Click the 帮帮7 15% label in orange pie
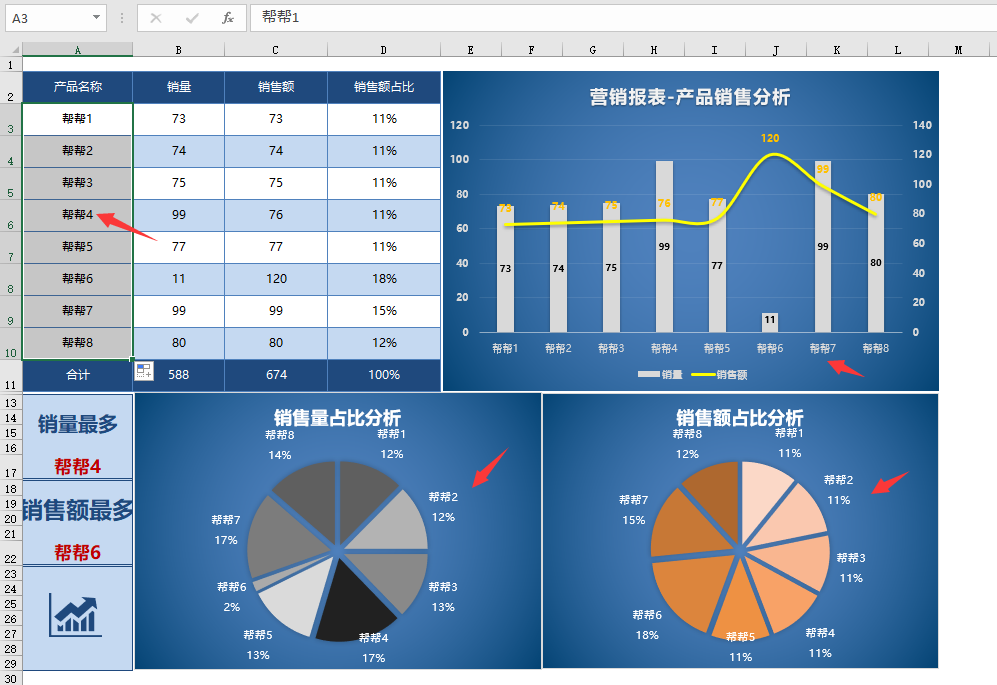Screen dimensions: 997x685 pos(634,510)
